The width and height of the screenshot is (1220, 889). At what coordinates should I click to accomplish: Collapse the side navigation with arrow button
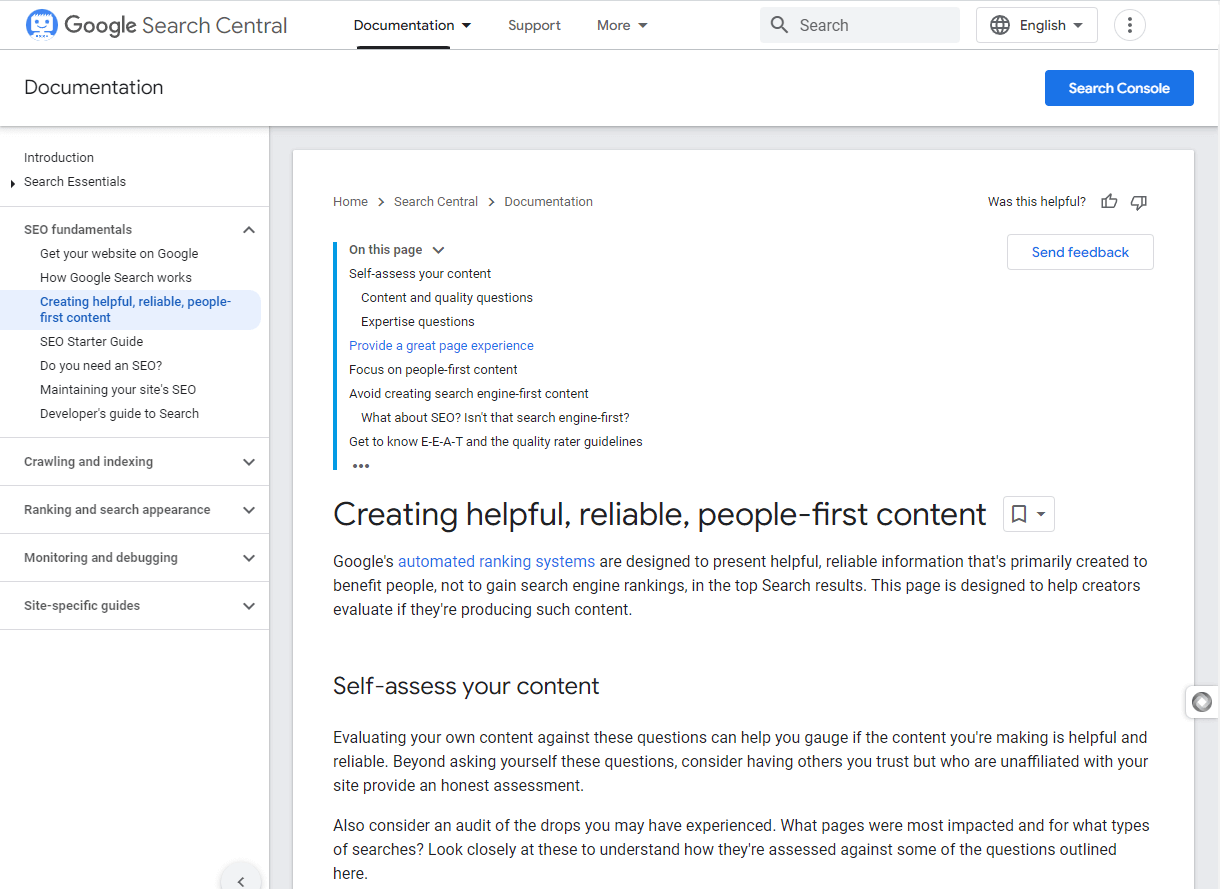pyautogui.click(x=241, y=880)
